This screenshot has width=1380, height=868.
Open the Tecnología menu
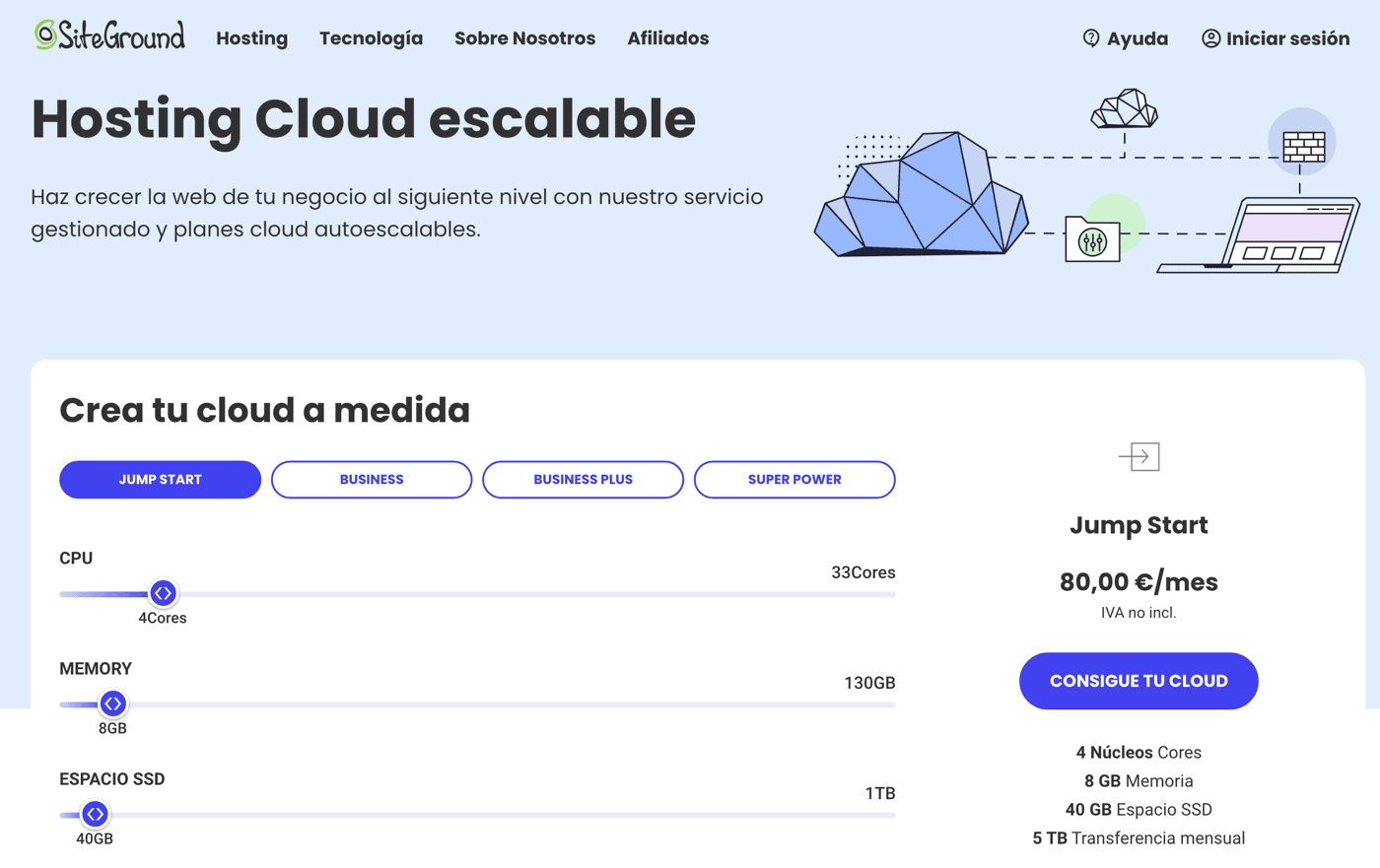371,38
